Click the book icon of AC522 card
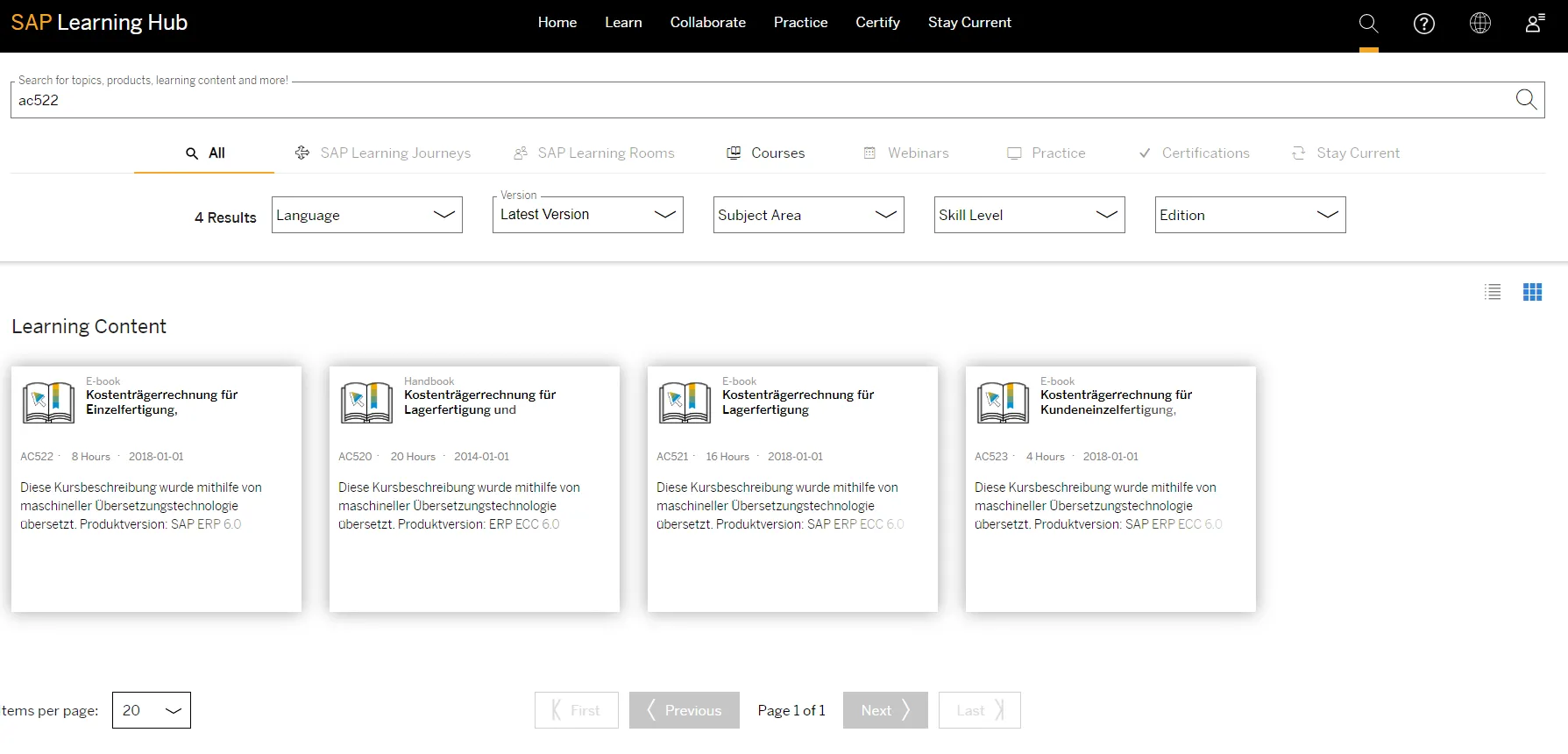Viewport: 1568px width, 754px height. (48, 402)
